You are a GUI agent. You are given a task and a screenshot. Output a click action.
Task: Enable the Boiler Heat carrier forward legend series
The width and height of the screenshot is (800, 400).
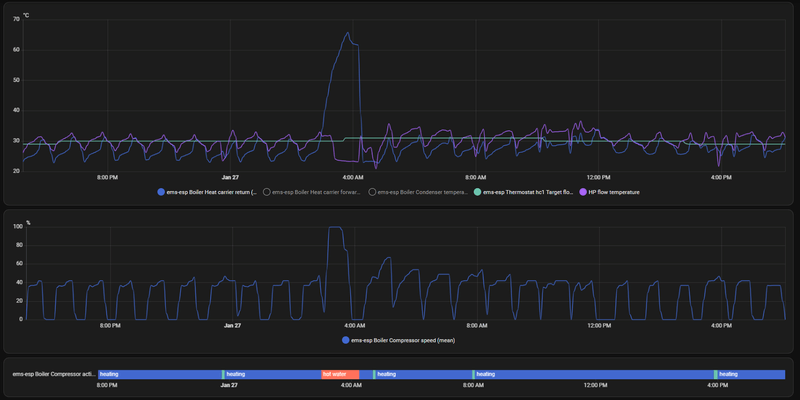[x=312, y=192]
